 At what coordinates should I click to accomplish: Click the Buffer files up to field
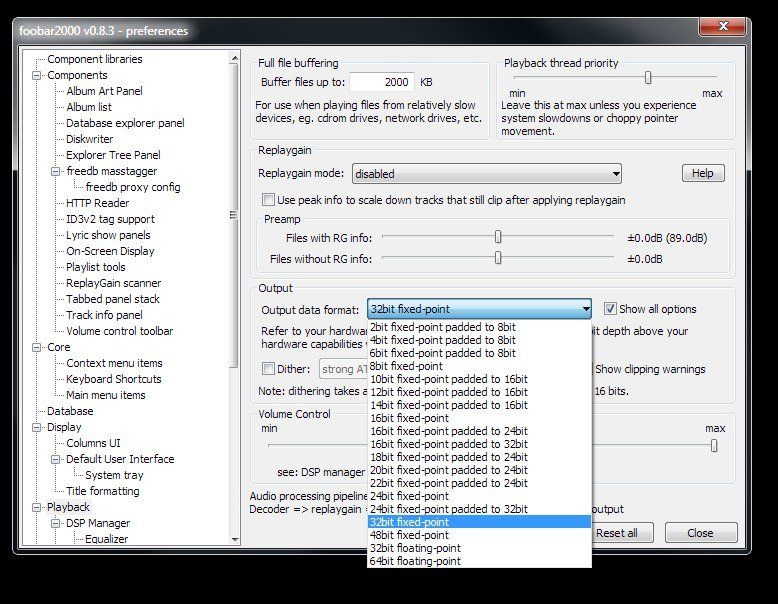(x=382, y=82)
